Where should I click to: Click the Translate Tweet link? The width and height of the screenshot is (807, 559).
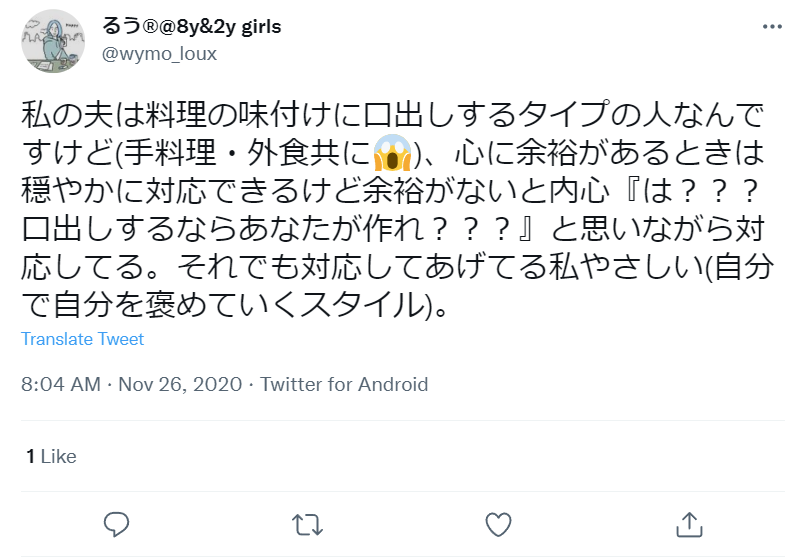click(82, 339)
